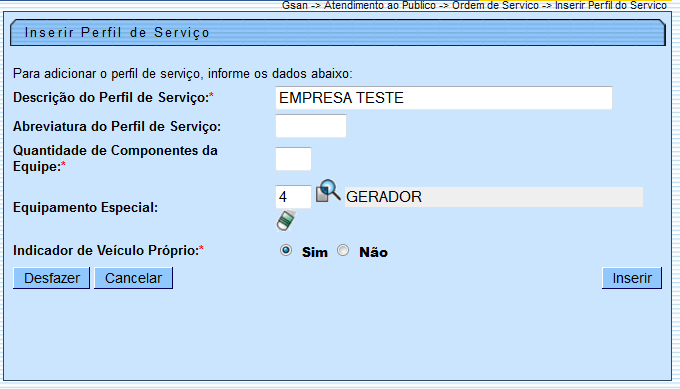Clear Equipamento Especial with the eraser icon
Screen dimensions: 680x389
286,221
